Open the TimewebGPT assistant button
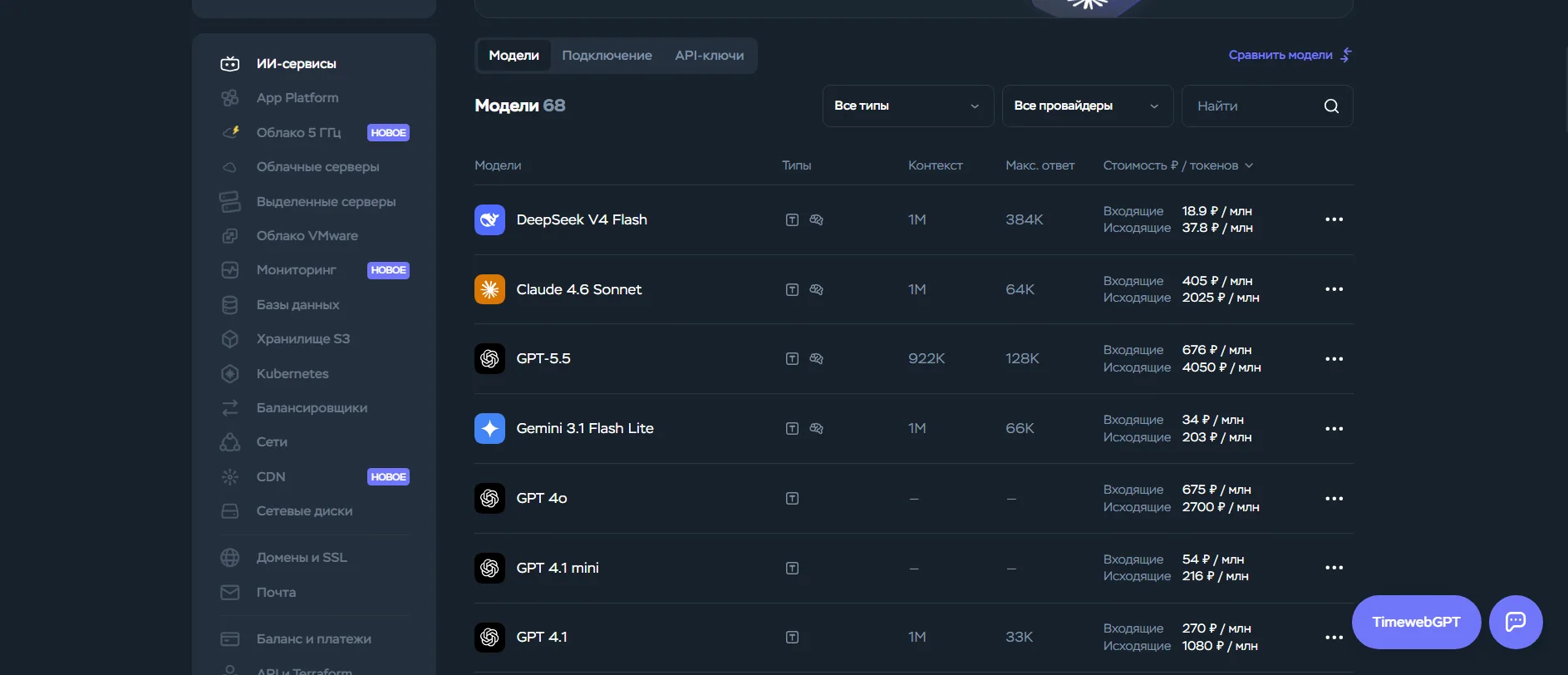 (1416, 622)
